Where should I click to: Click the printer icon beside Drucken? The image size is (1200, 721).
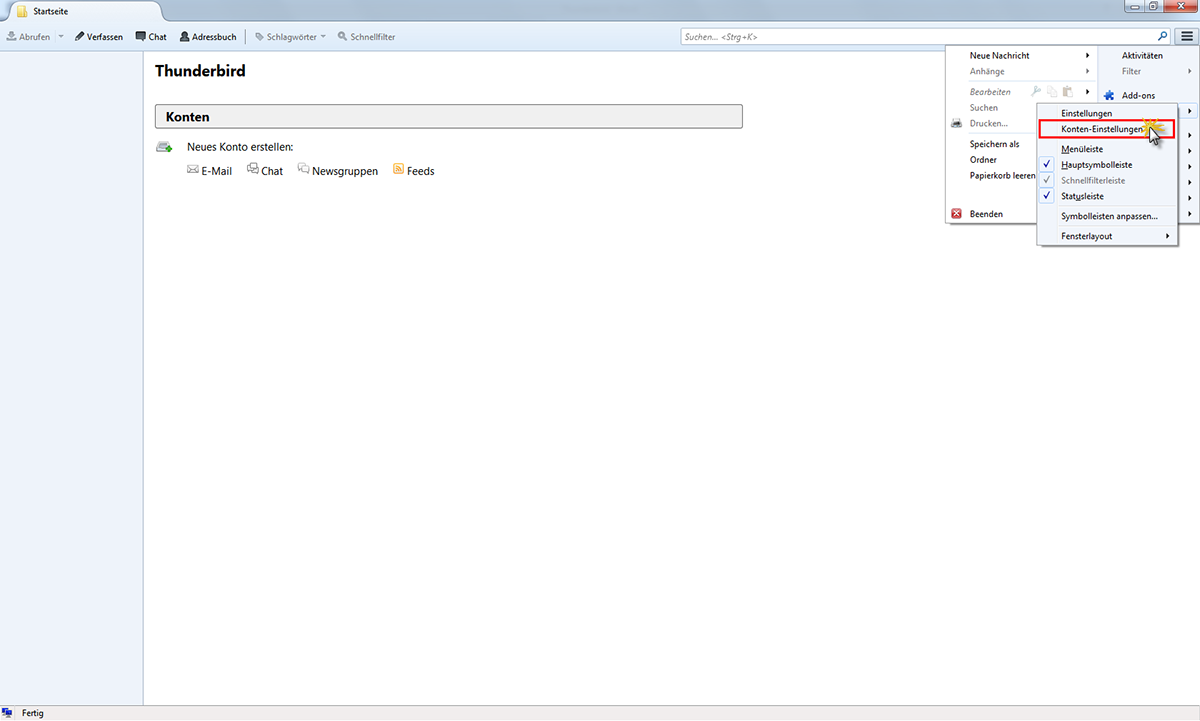point(957,123)
